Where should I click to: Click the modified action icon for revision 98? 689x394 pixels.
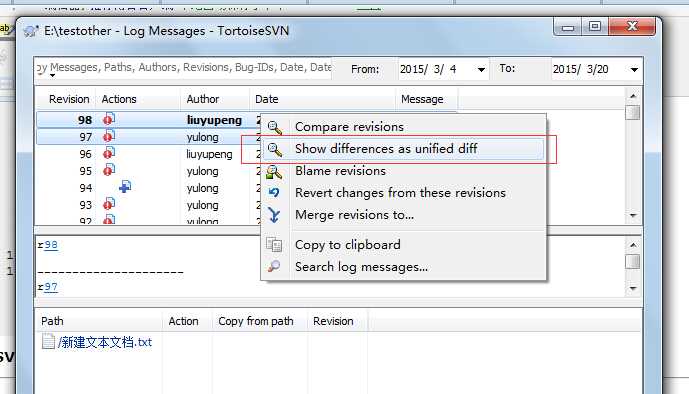point(109,119)
